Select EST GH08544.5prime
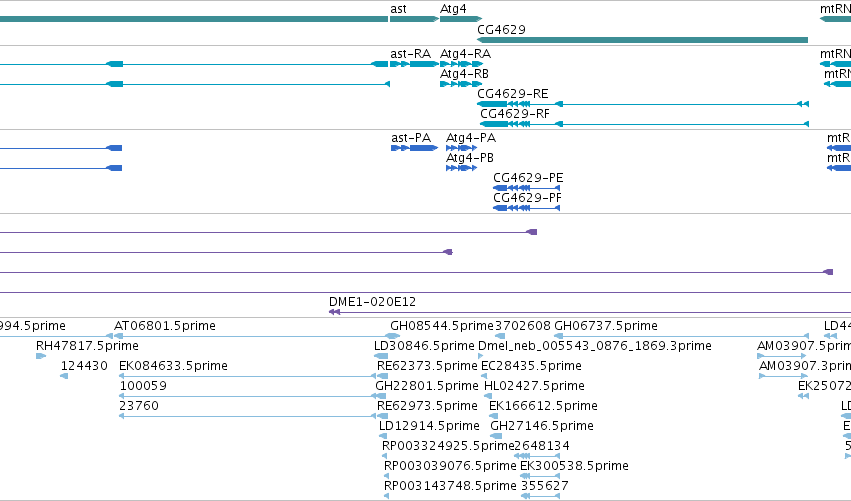Screen dimensions: 851x501 (442, 326)
